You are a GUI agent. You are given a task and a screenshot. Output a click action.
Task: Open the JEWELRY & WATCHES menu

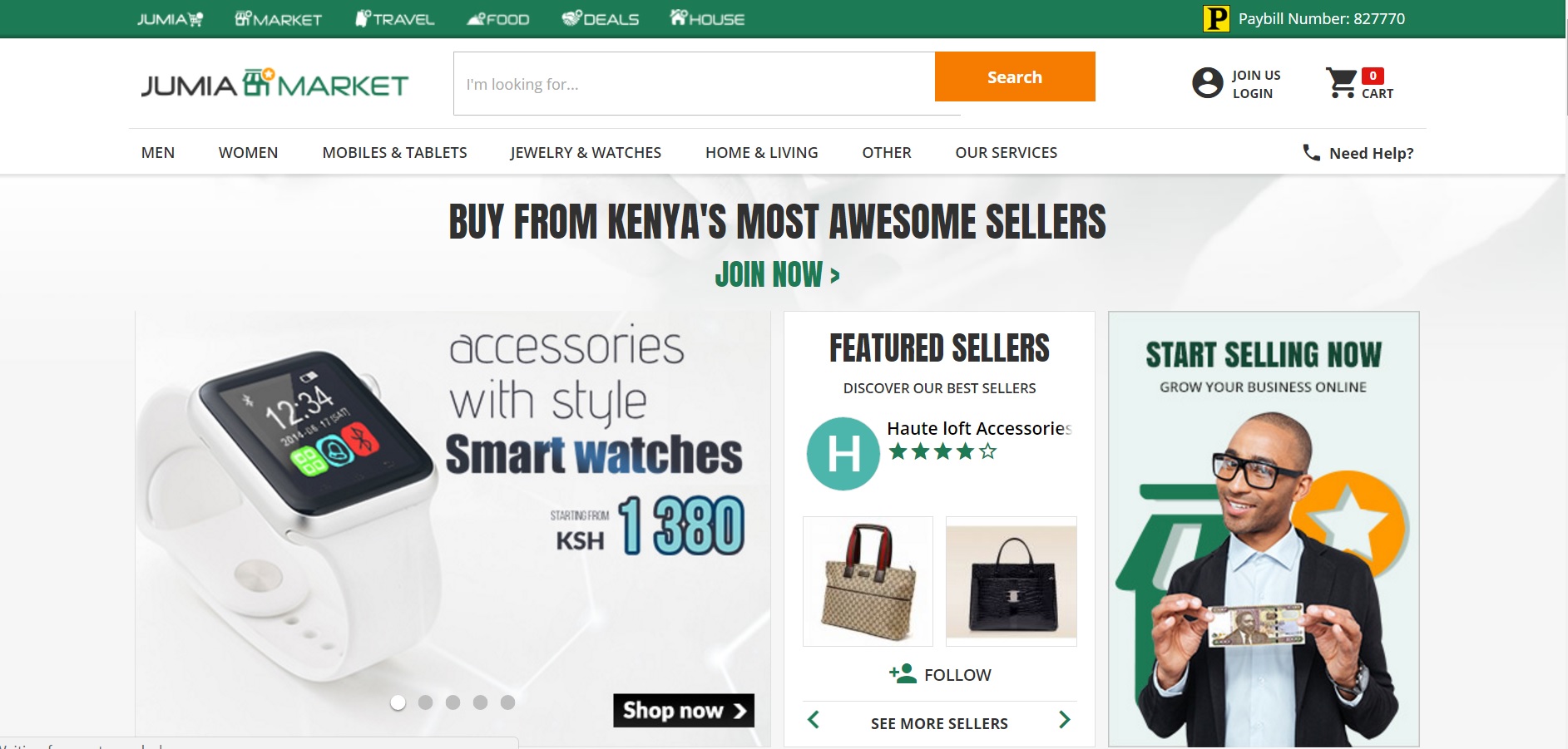pyautogui.click(x=585, y=152)
